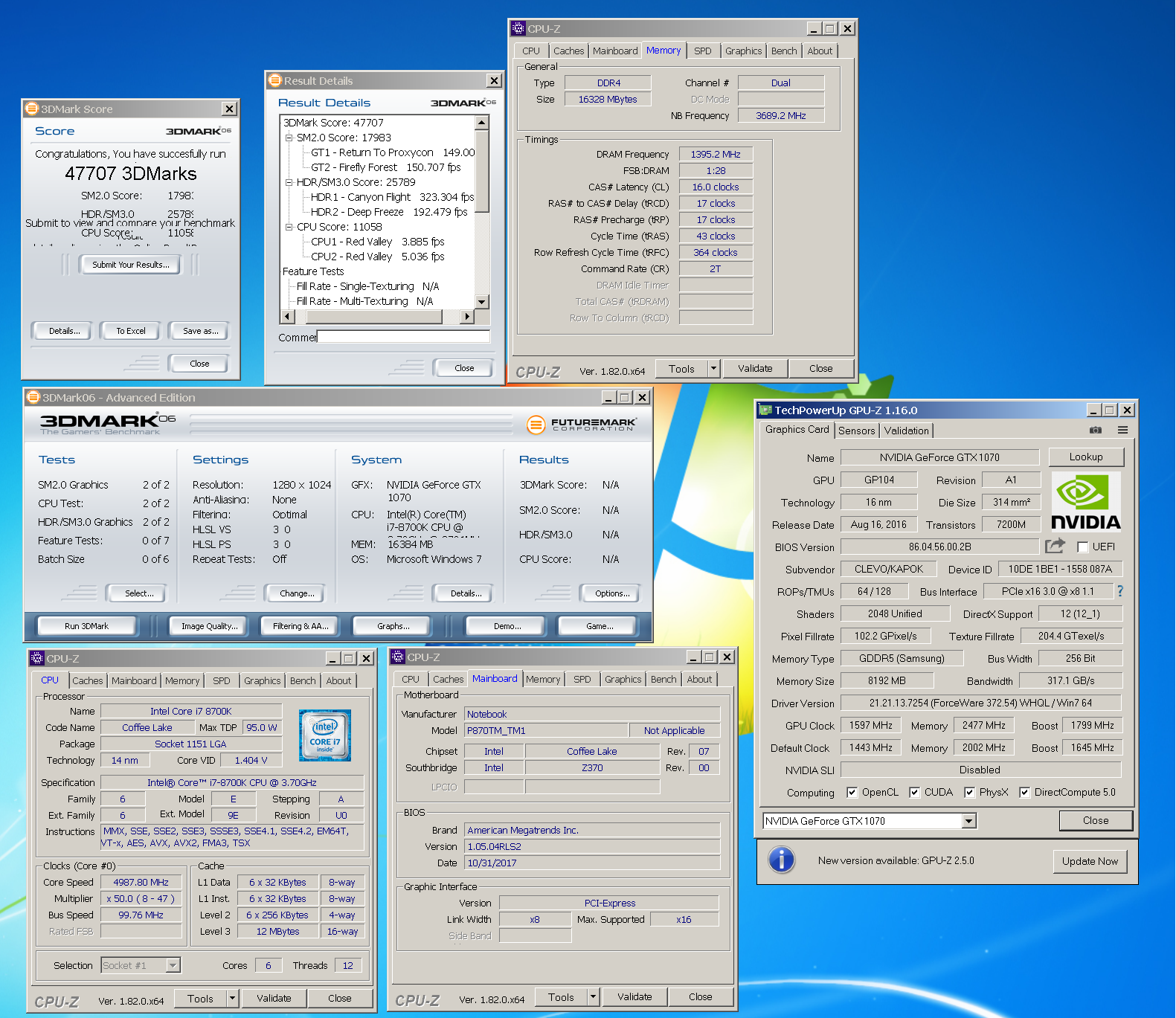Click the CPU-Z CPU window title icon
Screen dimensions: 1176x1018
[37, 658]
